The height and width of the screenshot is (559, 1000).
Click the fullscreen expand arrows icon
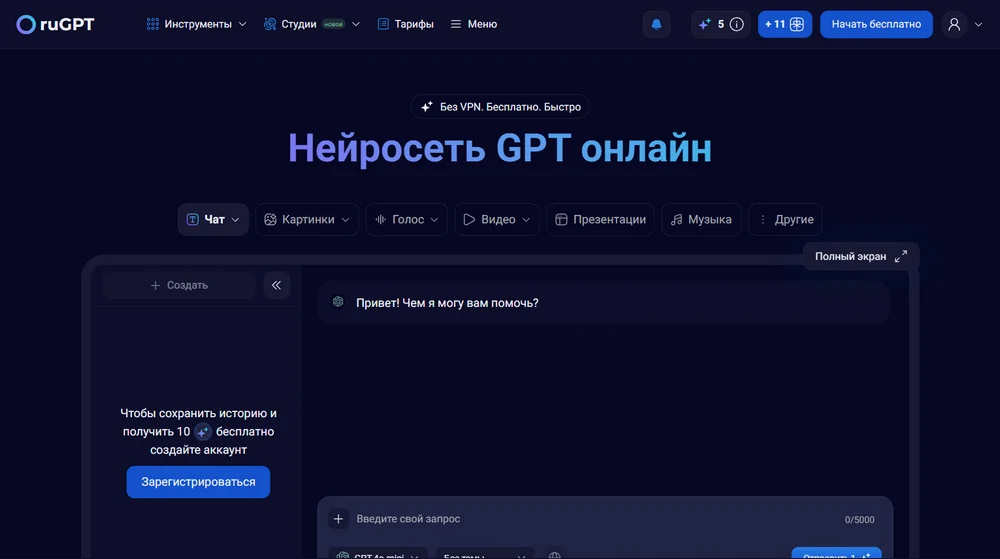[901, 256]
